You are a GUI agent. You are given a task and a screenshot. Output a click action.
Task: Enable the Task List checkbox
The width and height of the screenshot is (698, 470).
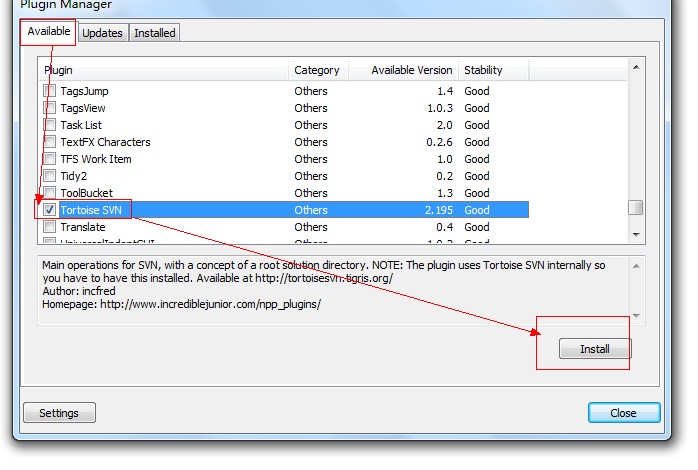(x=50, y=125)
